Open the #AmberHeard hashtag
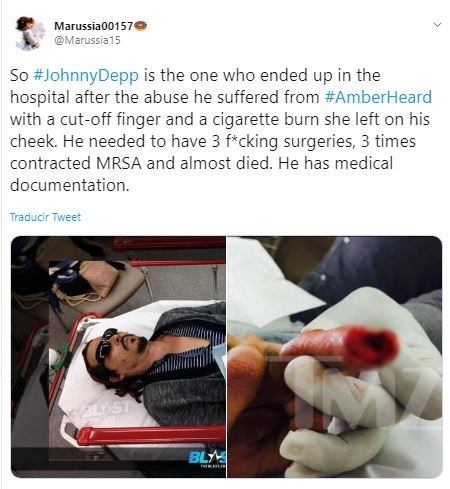The image size is (450, 489). [x=378, y=97]
